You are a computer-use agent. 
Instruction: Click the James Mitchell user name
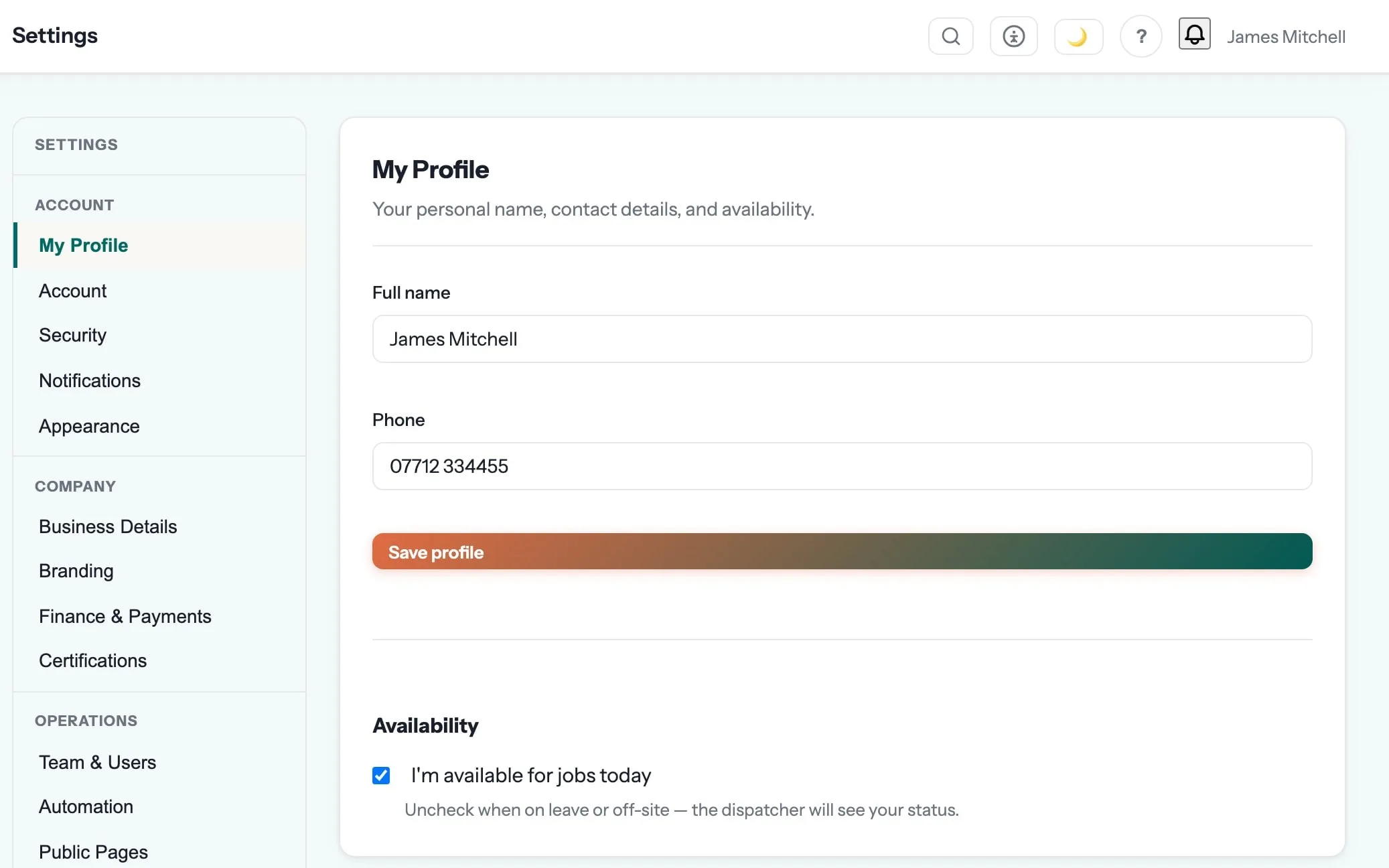click(1286, 37)
